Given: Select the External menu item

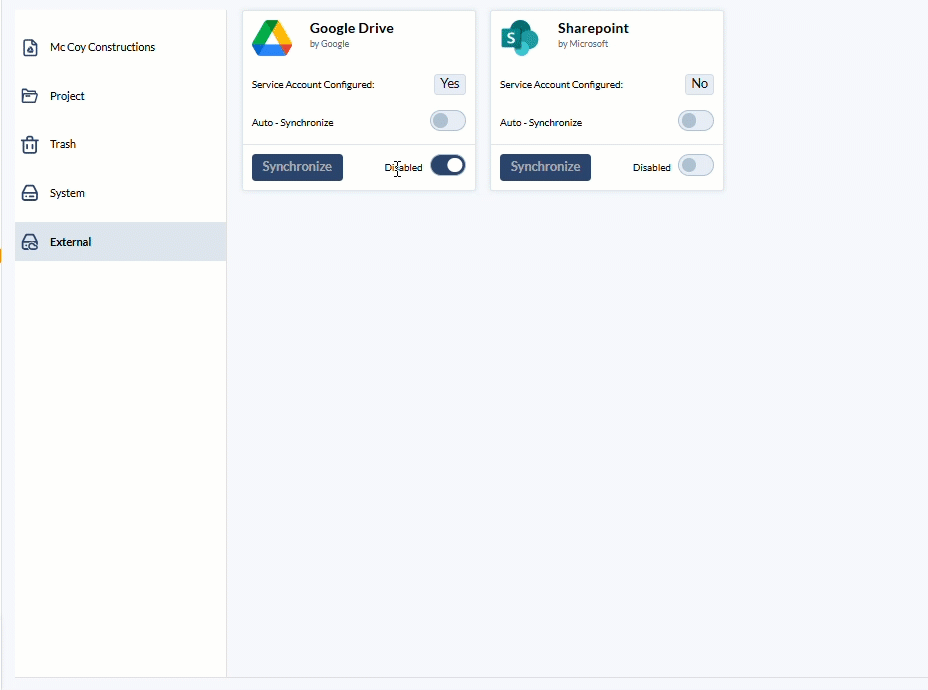Looking at the screenshot, I should click(121, 241).
